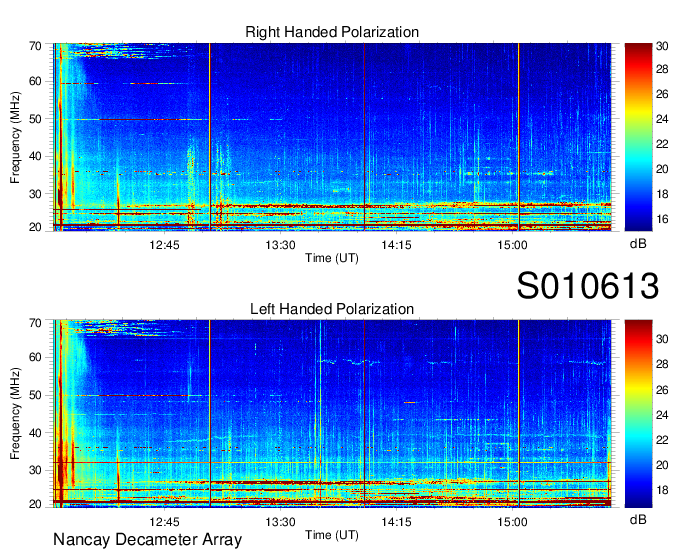
Task: Click the 50 MHz tick on bottom plot
Action: pyautogui.click(x=35, y=395)
